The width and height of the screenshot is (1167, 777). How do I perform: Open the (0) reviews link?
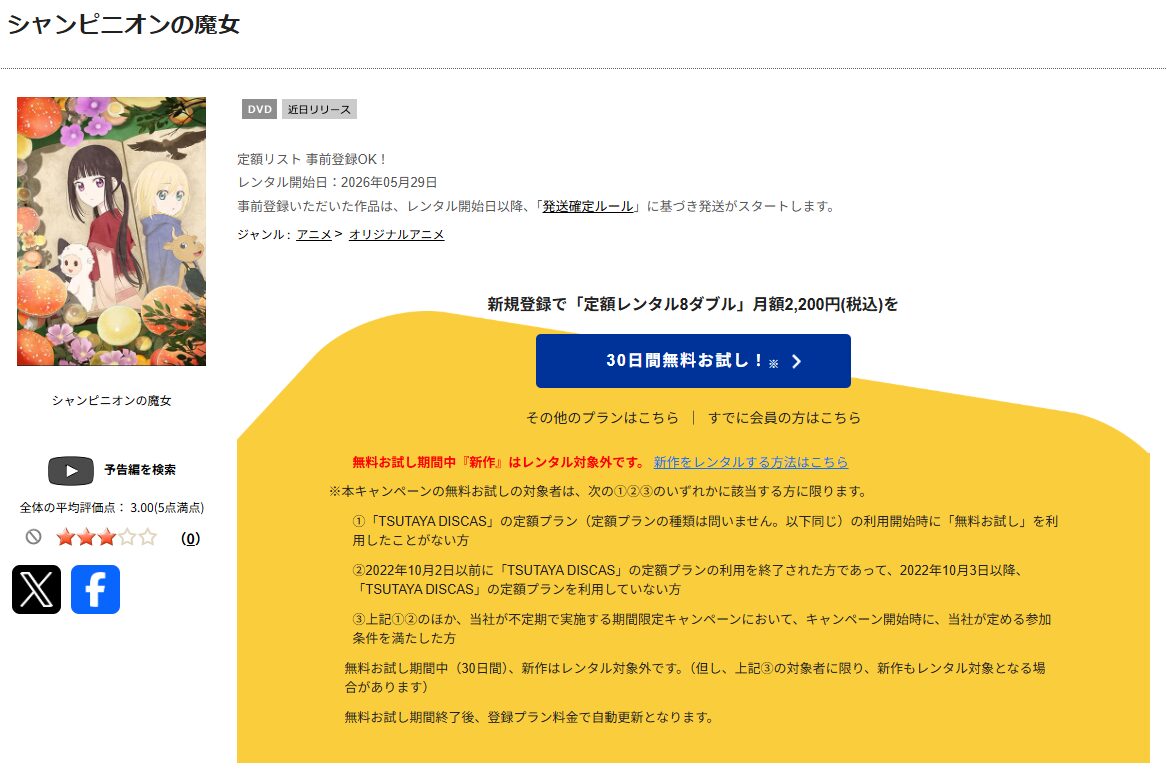189,538
